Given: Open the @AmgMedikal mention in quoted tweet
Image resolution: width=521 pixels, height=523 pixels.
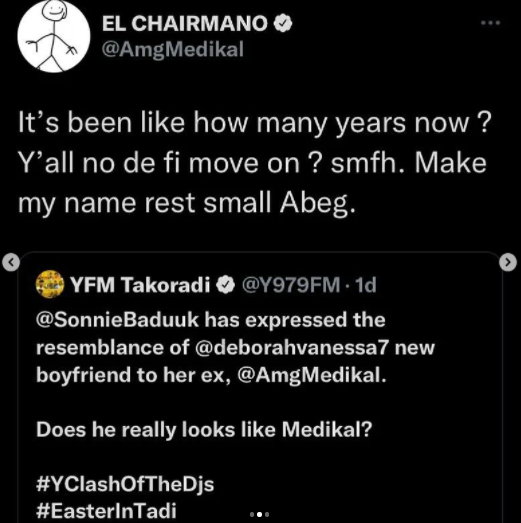Looking at the screenshot, I should coord(312,375).
